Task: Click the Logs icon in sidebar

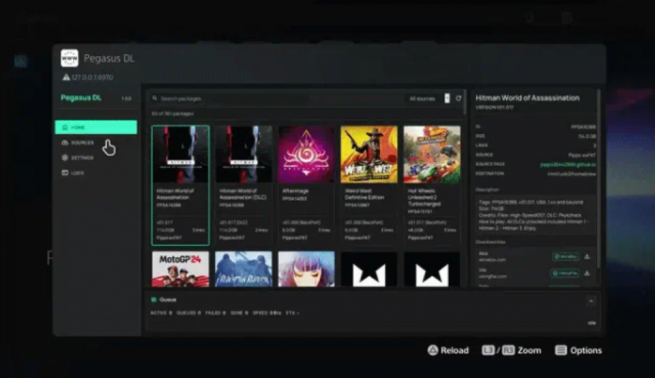Action: (65, 173)
